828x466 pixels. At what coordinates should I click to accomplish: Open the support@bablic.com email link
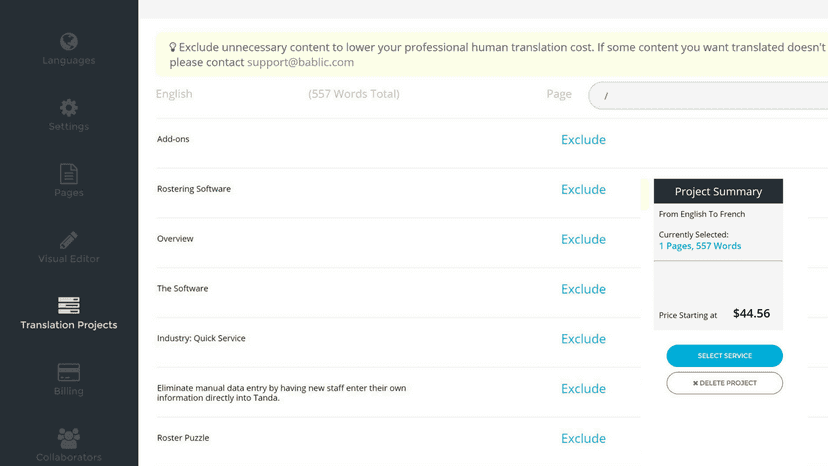300,62
